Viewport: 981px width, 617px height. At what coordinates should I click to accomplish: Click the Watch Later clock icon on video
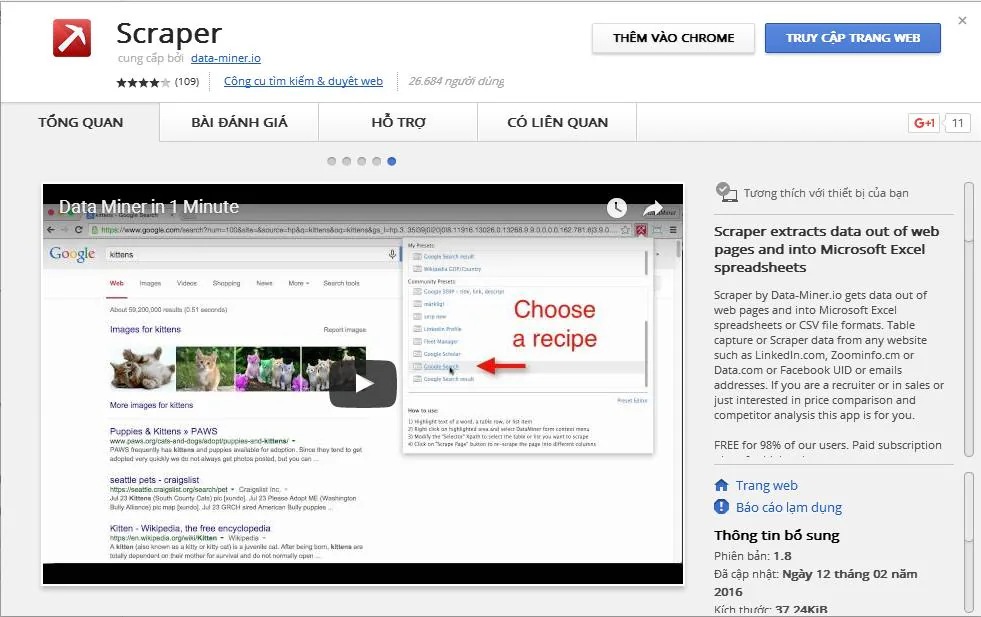click(x=616, y=208)
